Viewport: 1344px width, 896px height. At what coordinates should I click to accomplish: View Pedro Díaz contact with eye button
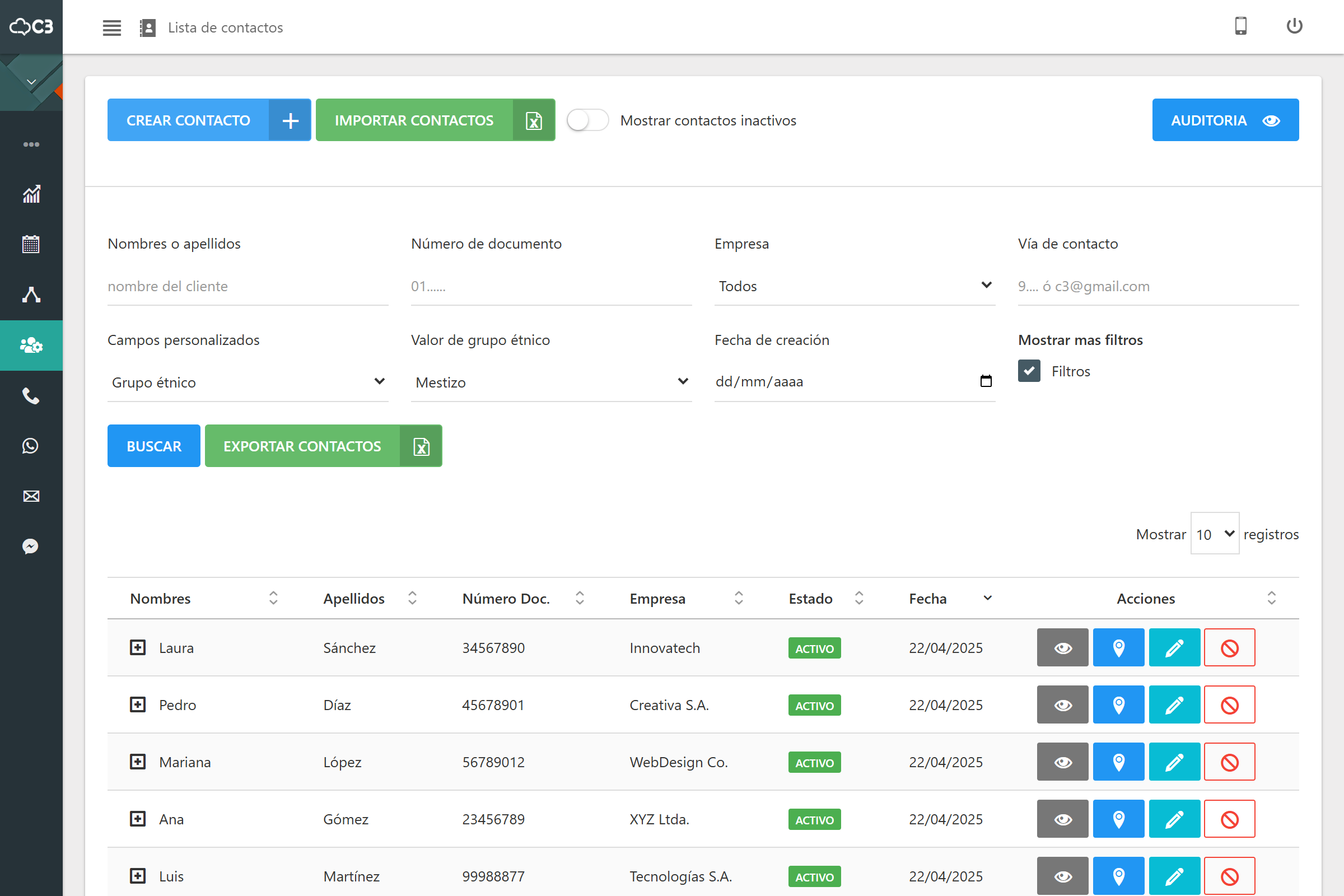tap(1062, 704)
